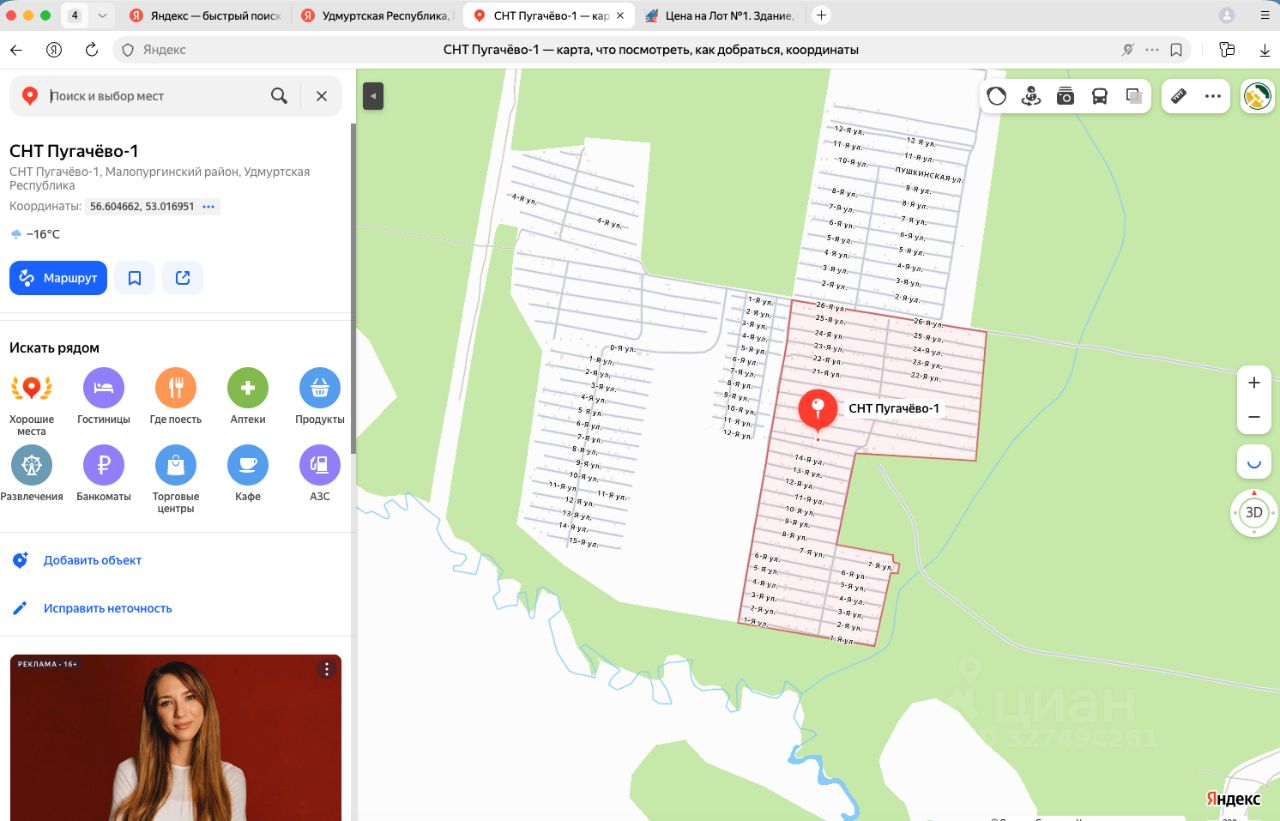Open more options next to coordinates
The width and height of the screenshot is (1280, 821).
[208, 207]
